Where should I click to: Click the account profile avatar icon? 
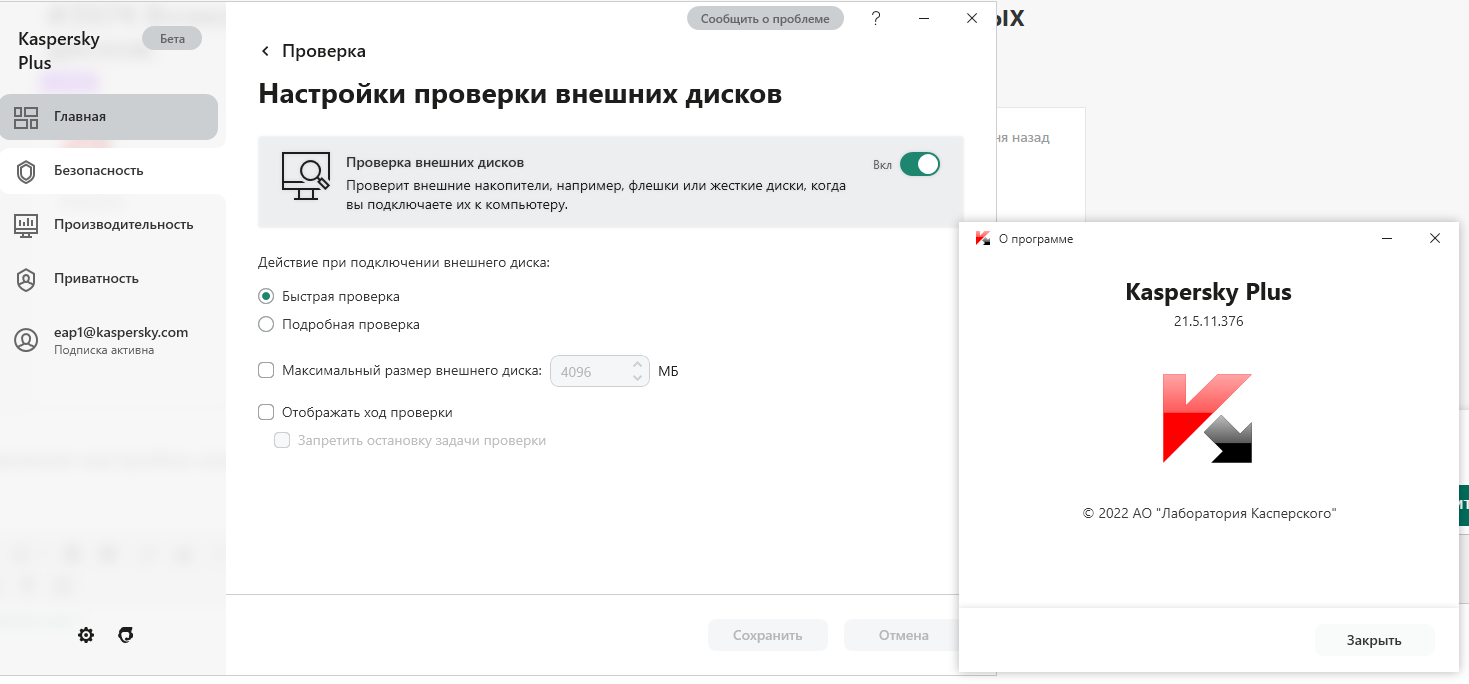(26, 340)
